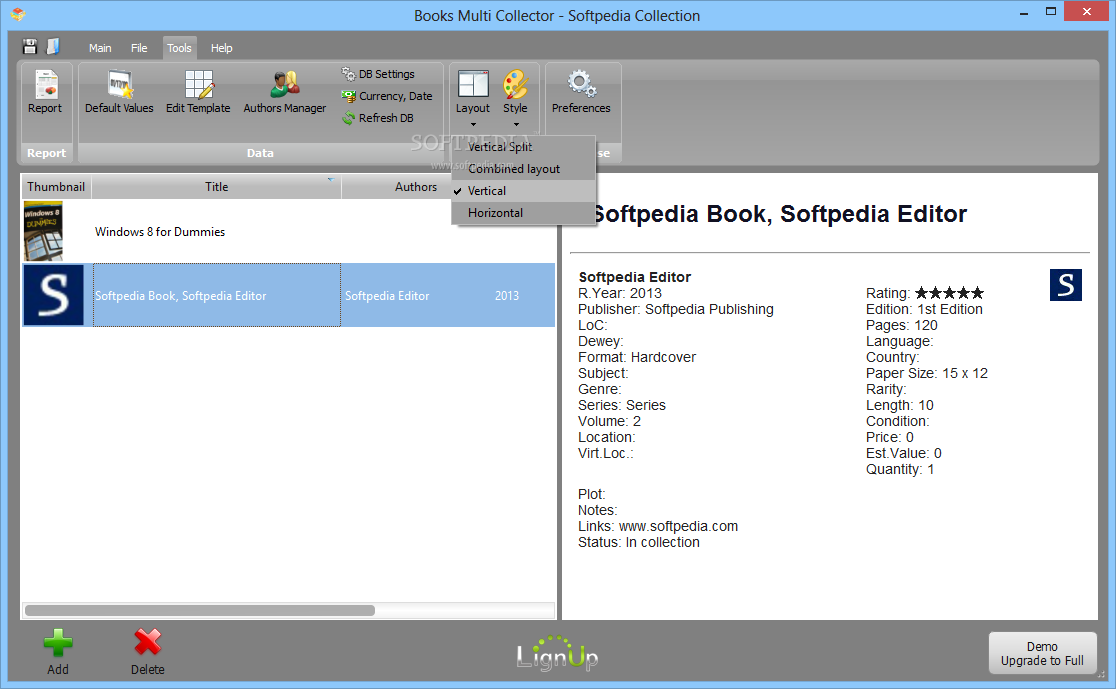Click the five-star Rating value
1116x689 pixels.
coord(949,293)
